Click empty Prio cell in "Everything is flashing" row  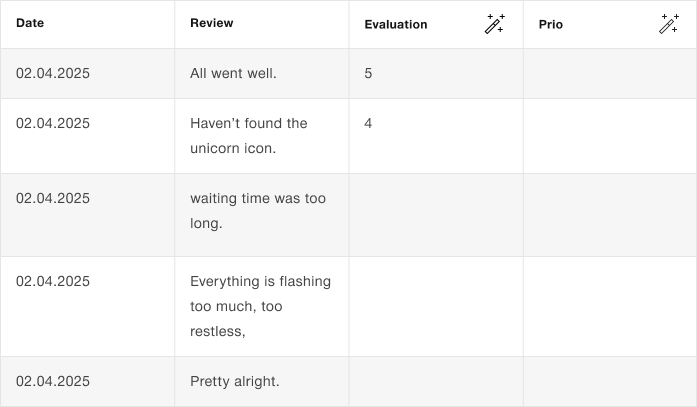tap(609, 306)
